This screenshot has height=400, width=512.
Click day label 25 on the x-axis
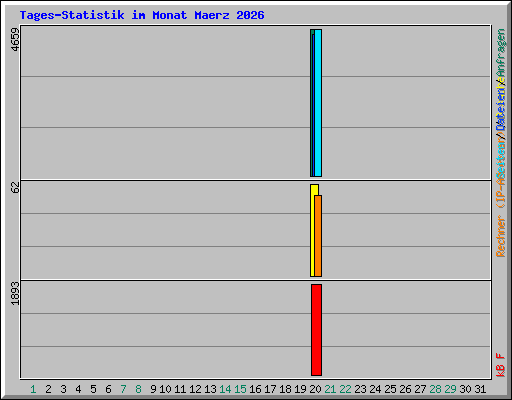click(390, 389)
